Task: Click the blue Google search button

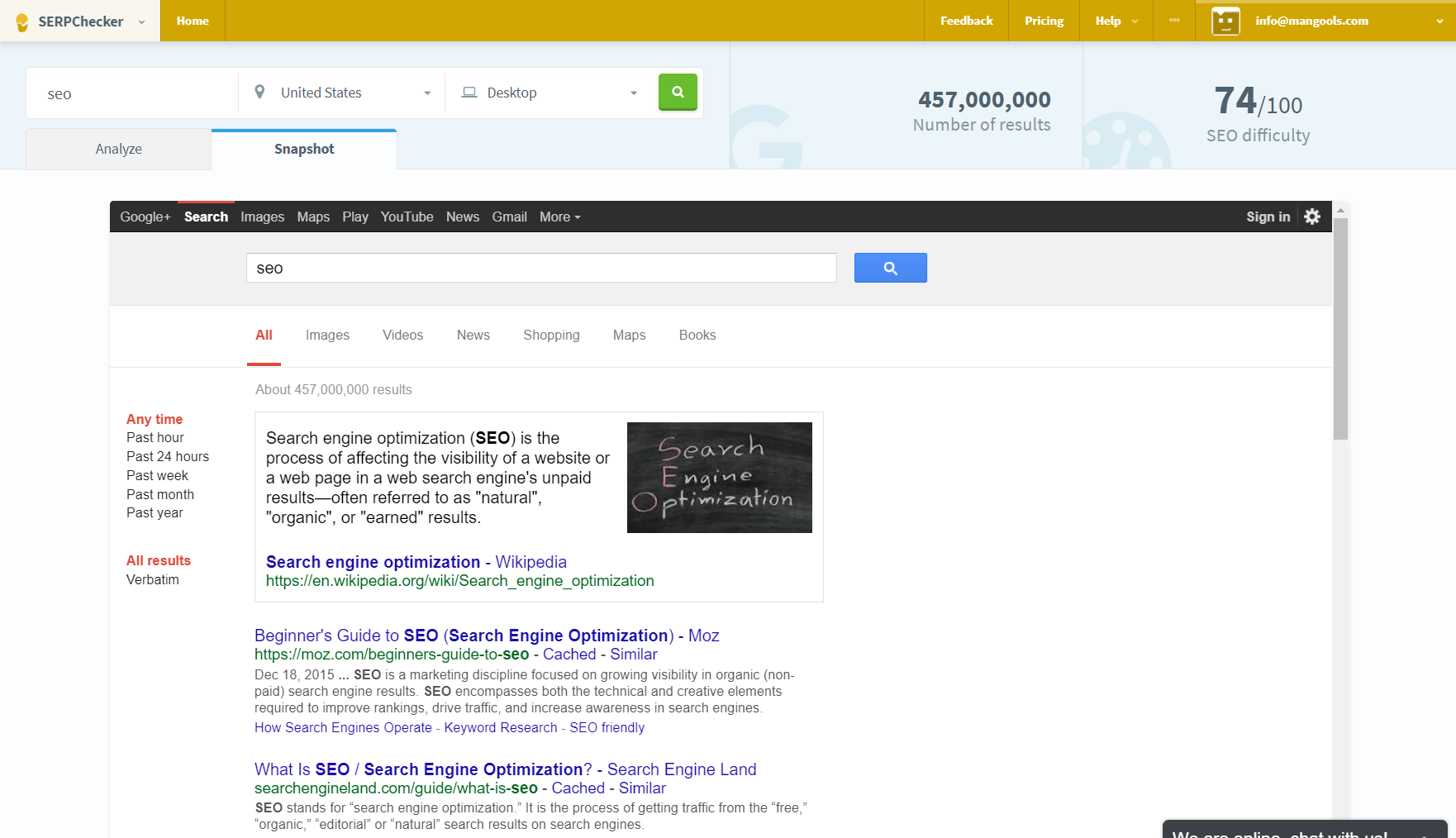Action: coord(890,268)
